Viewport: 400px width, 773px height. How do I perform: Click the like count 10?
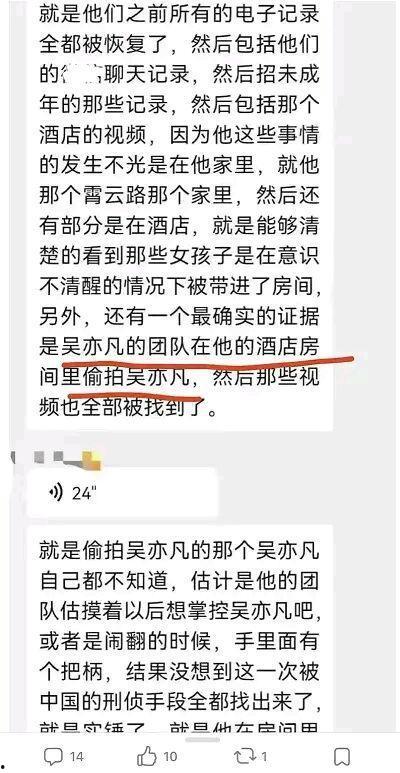pos(171,757)
